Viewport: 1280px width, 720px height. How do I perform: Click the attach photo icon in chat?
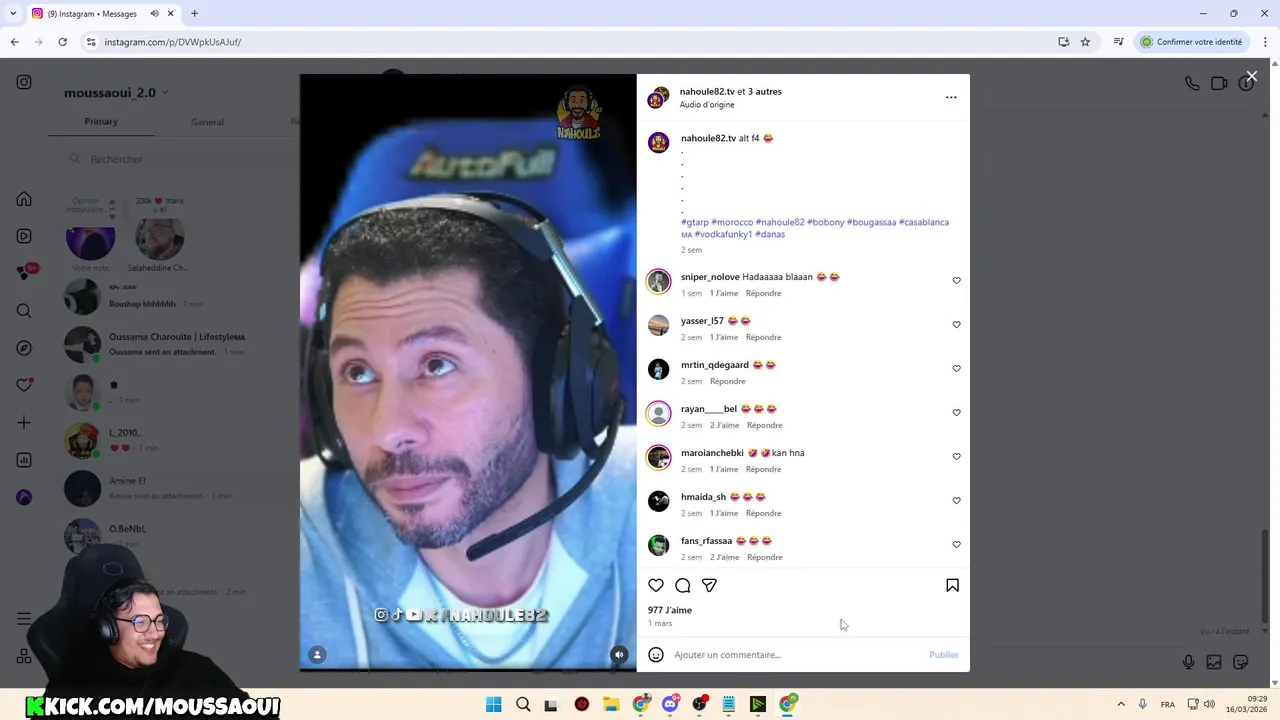pyautogui.click(x=1214, y=662)
